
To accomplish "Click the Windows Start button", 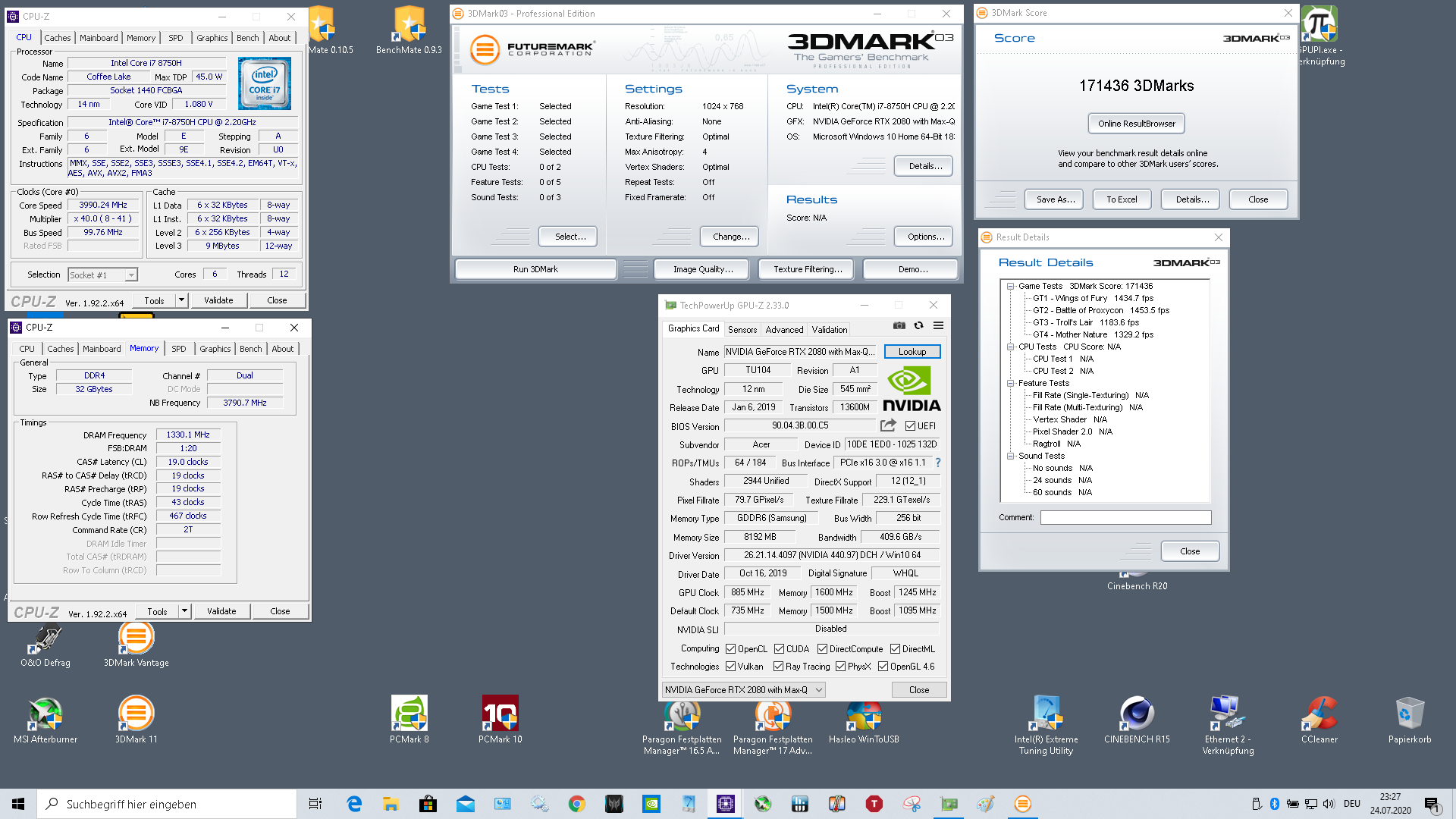I will pyautogui.click(x=18, y=804).
